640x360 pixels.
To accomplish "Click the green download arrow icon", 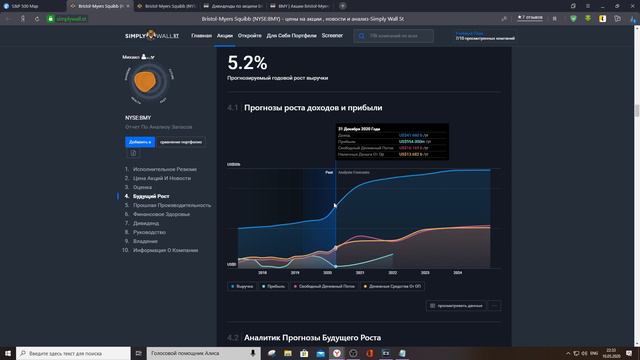I will tap(588, 19).
